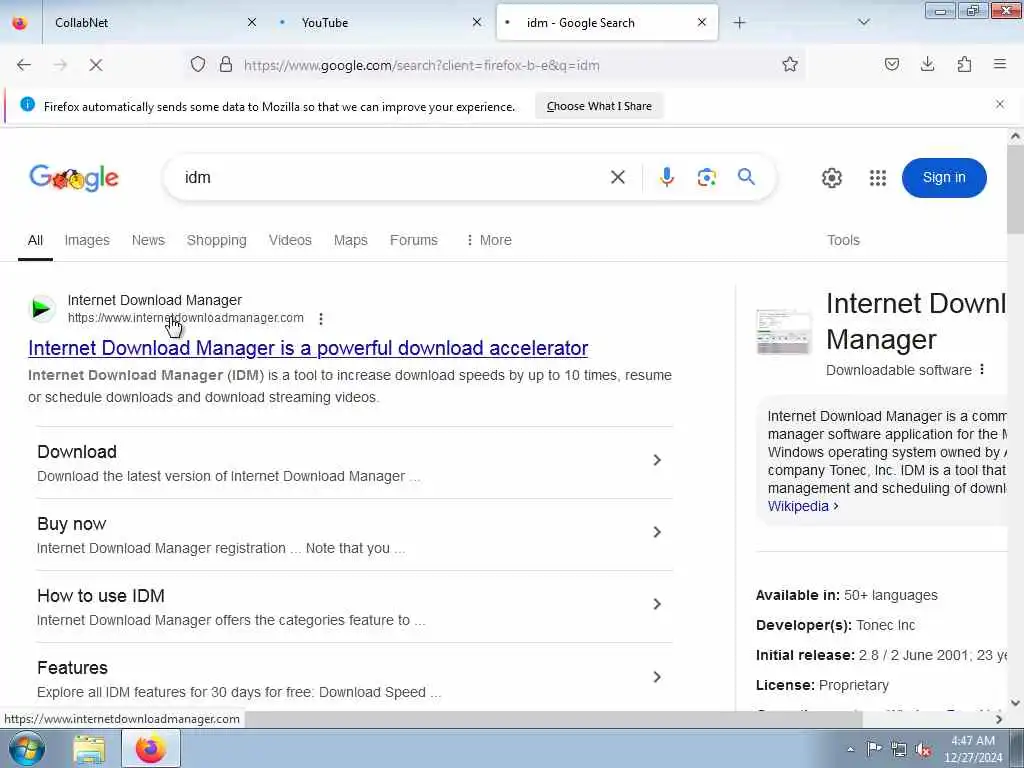This screenshot has height=768, width=1024.
Task: Open the How to use IDM title
Action: (x=101, y=596)
